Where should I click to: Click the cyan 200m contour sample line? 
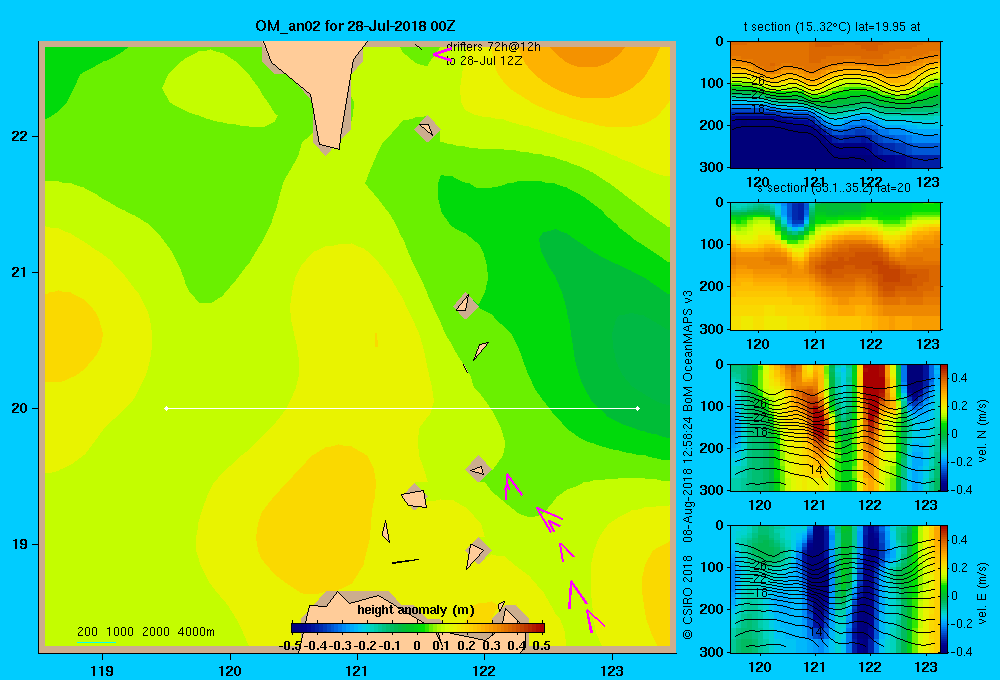96,642
